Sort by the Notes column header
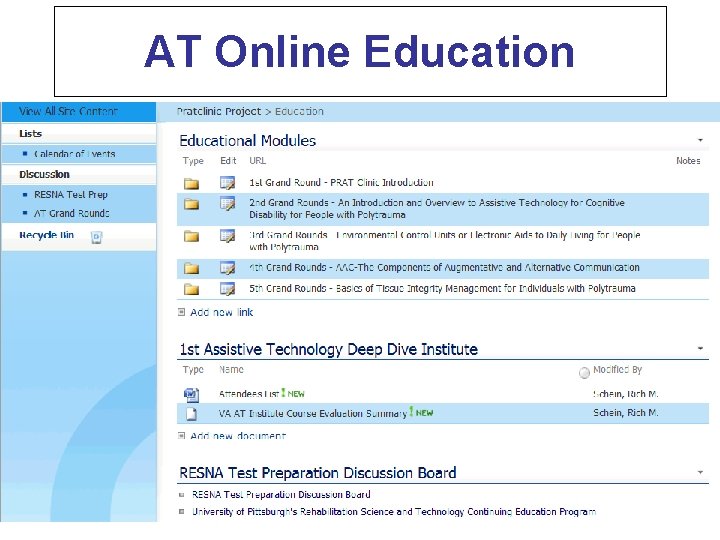The width and height of the screenshot is (720, 540). coord(688,161)
